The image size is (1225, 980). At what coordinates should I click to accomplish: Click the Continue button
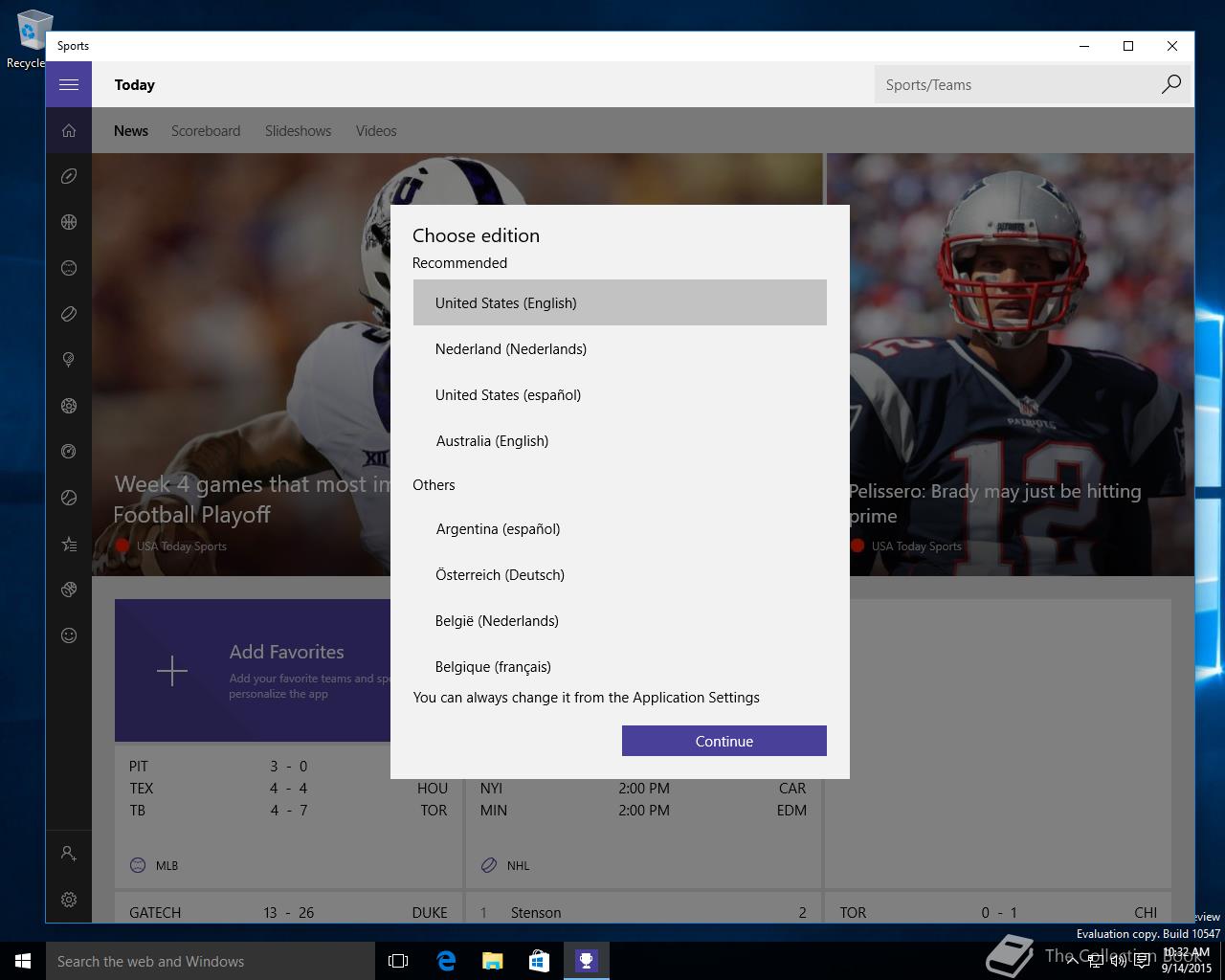[x=724, y=741]
